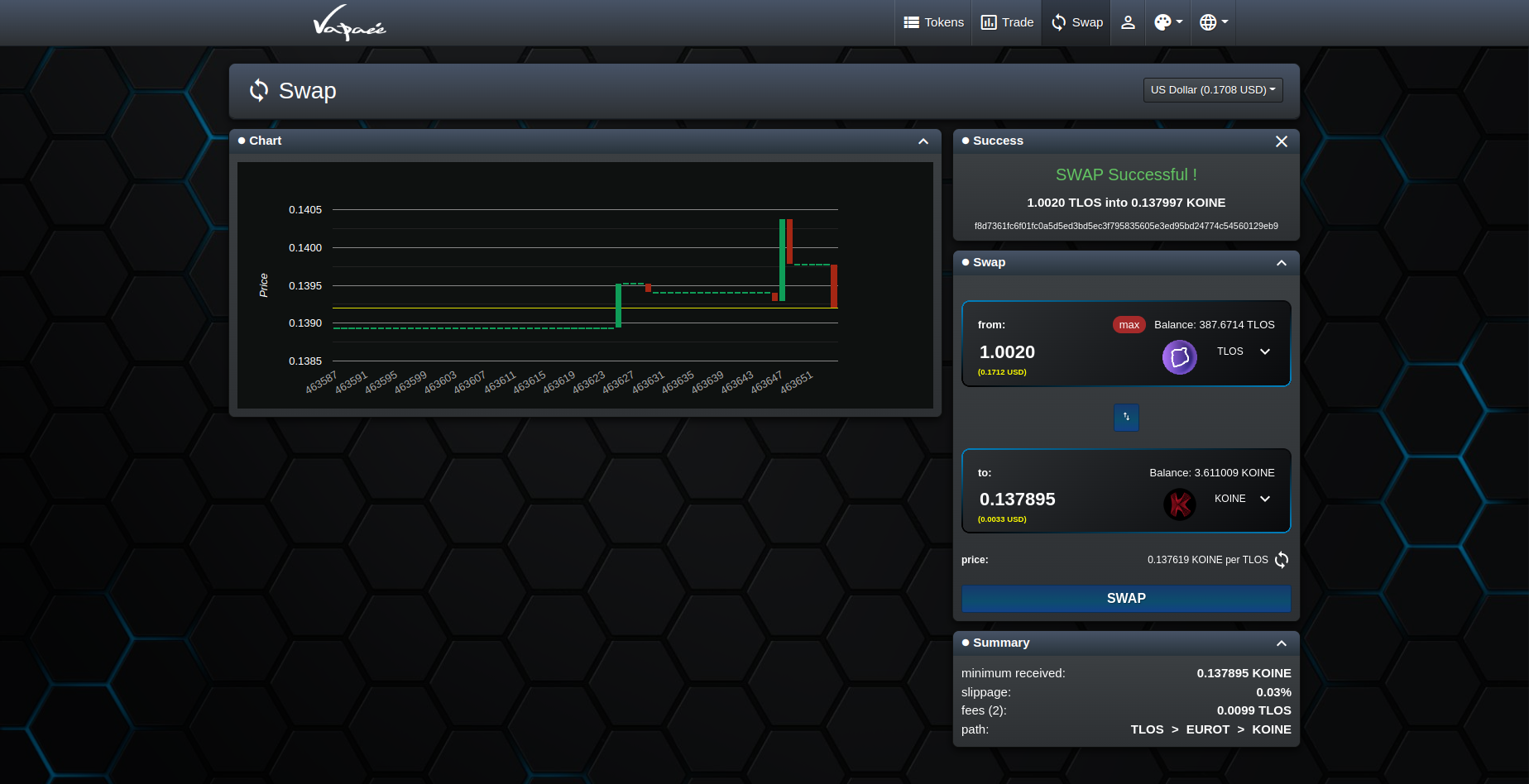Go to the Swap nav item
The width and height of the screenshot is (1529, 784).
point(1076,22)
